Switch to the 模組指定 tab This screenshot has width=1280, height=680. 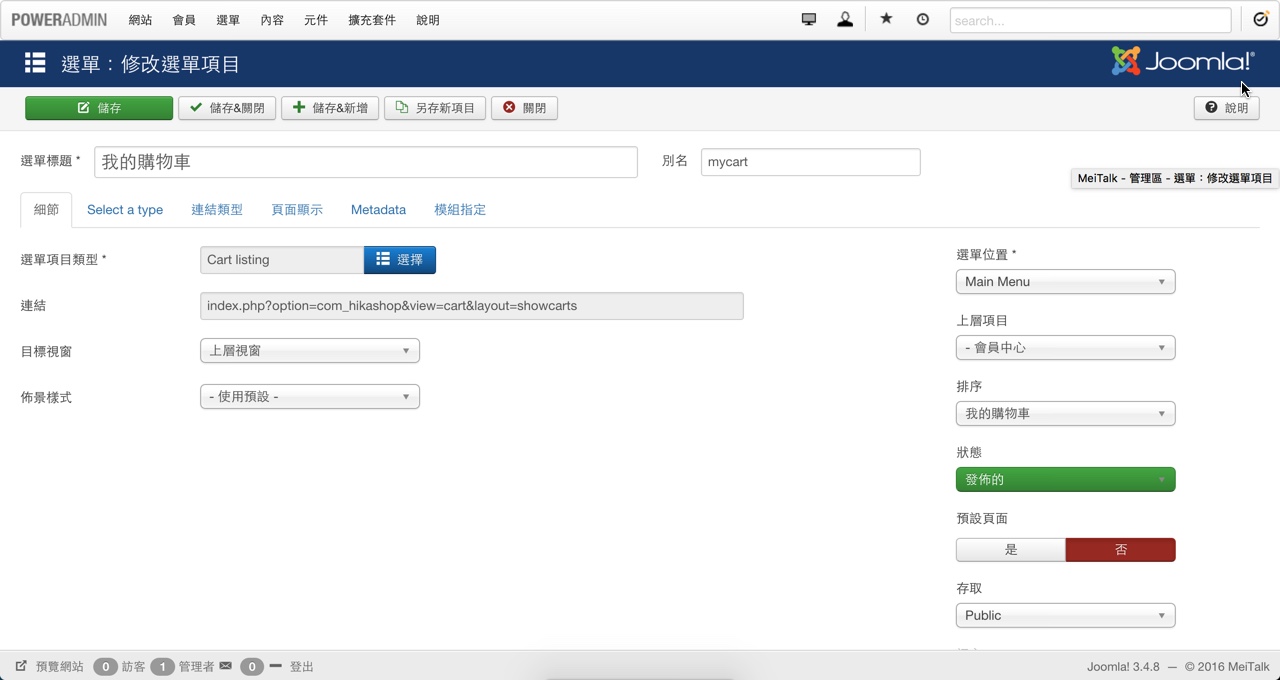[x=460, y=210]
